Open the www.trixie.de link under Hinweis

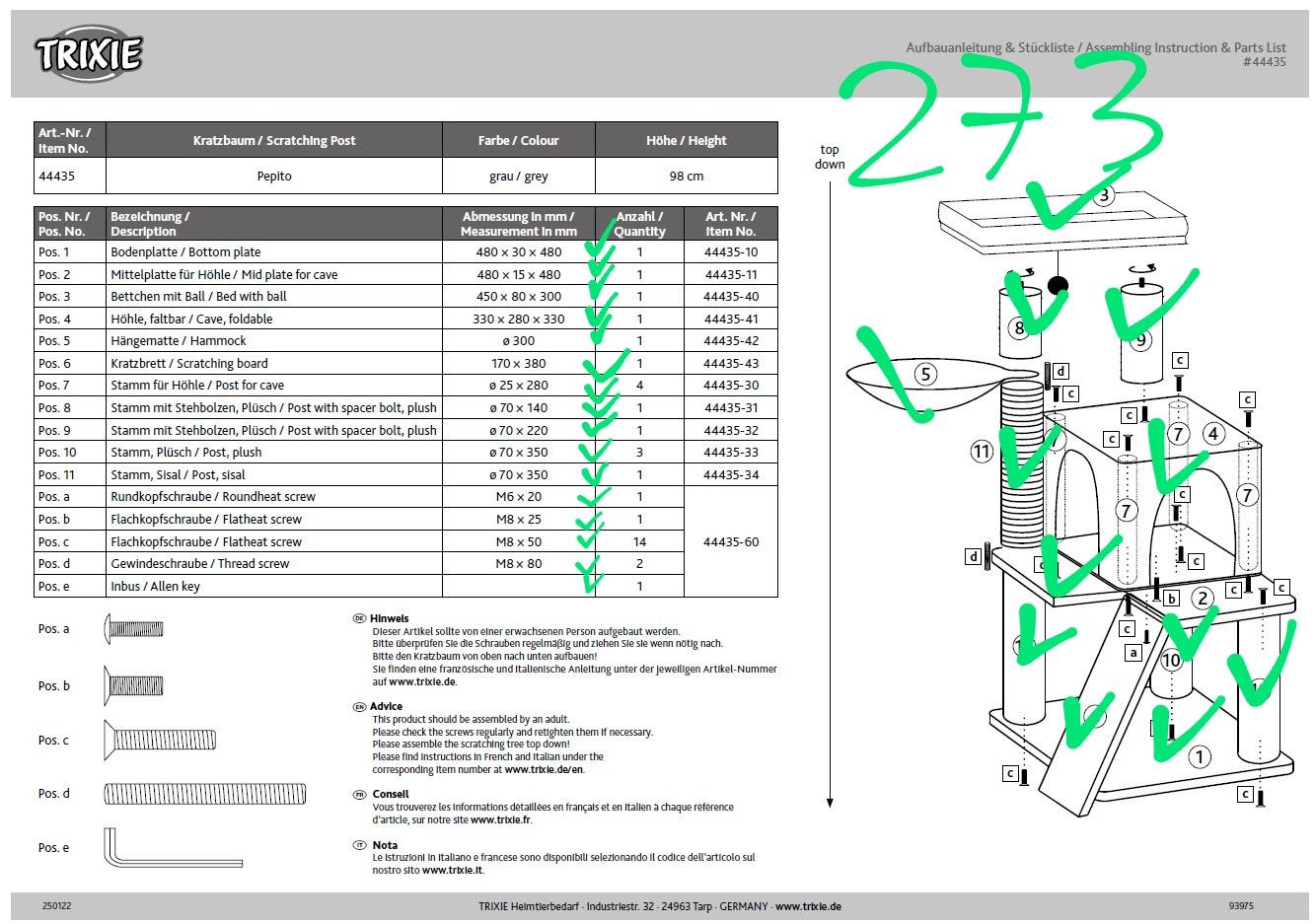point(422,681)
